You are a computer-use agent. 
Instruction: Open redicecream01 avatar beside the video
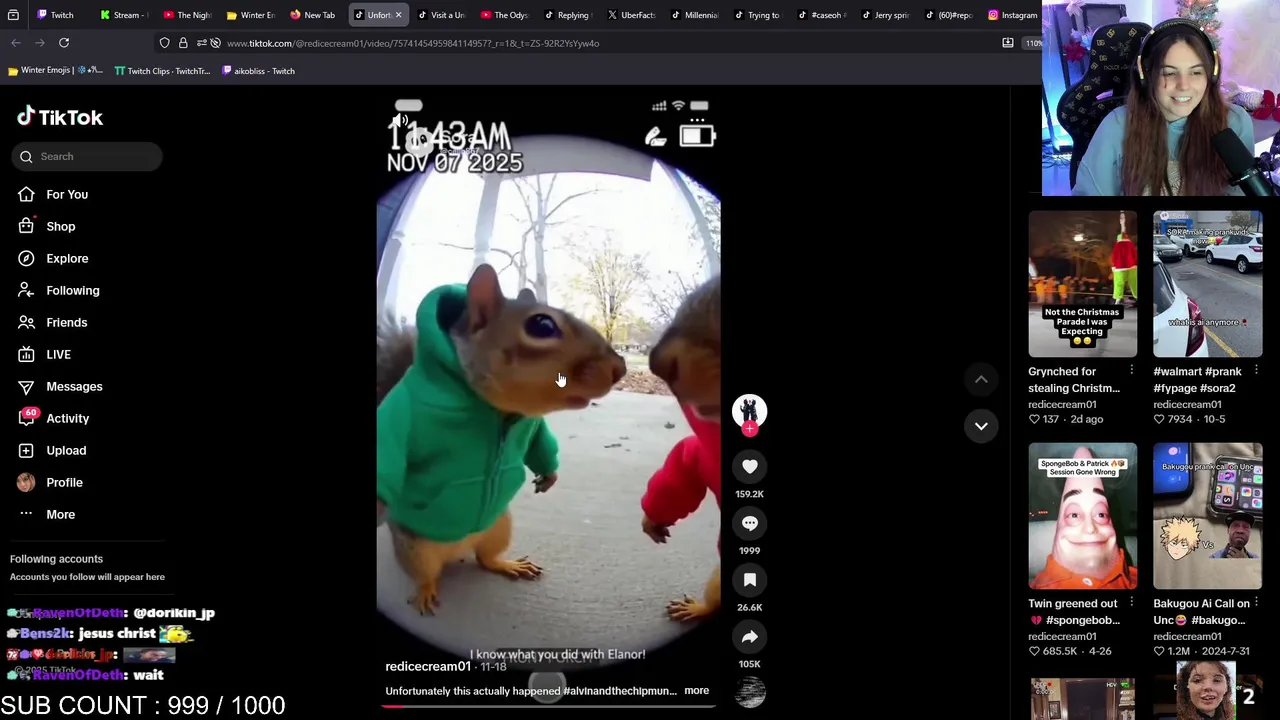749,411
